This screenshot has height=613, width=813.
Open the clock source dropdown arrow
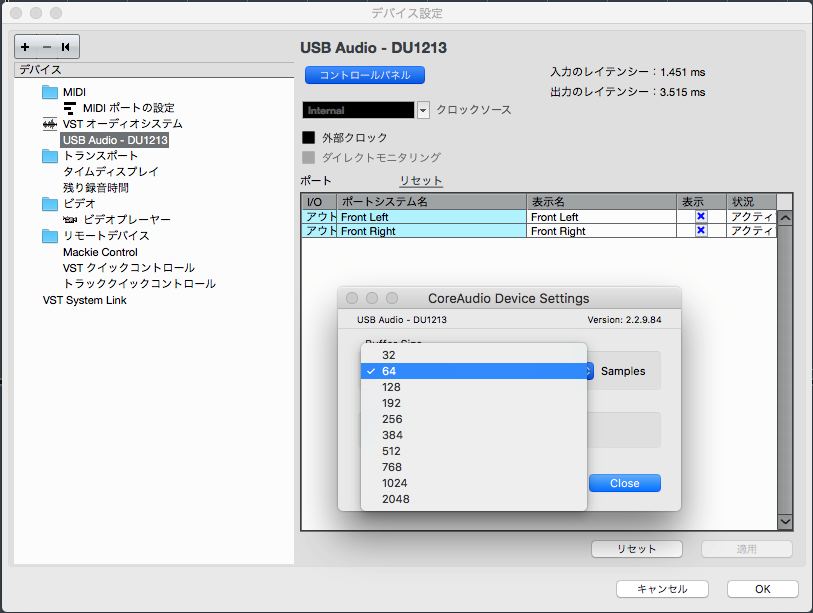click(423, 110)
